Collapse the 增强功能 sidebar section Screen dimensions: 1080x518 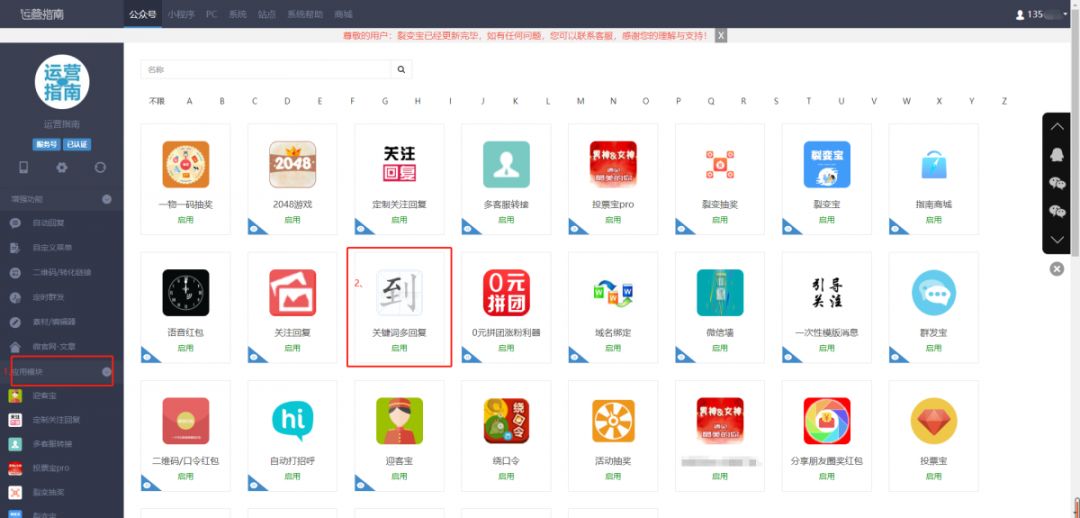pos(107,199)
